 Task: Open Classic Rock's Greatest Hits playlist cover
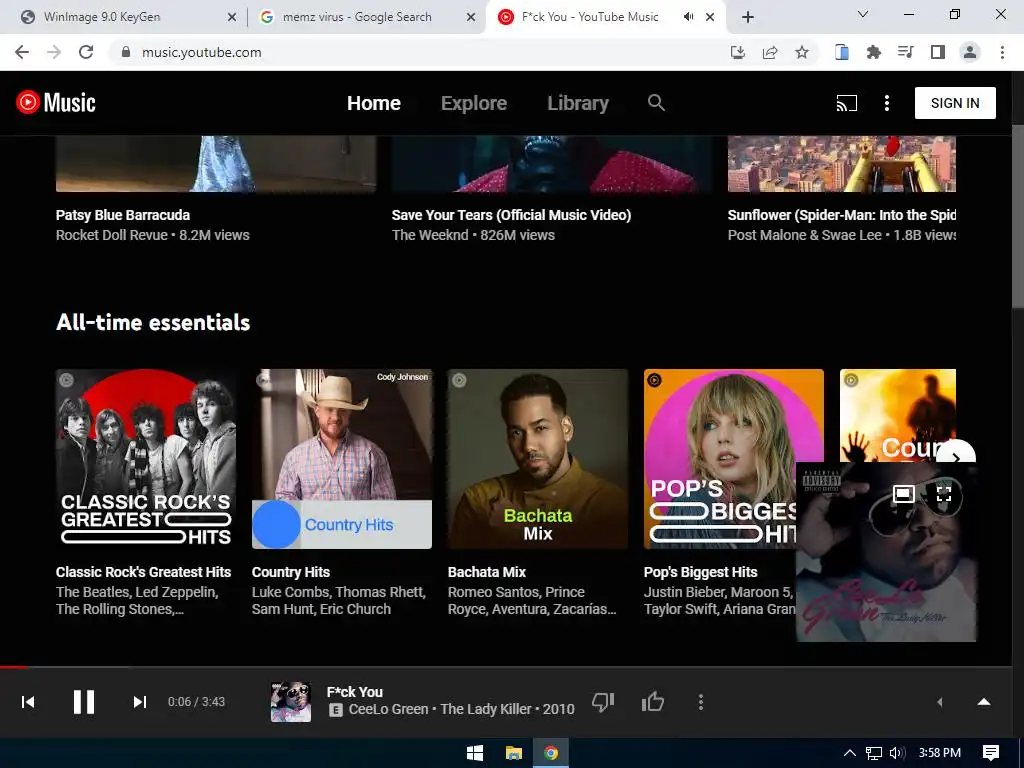(x=146, y=459)
